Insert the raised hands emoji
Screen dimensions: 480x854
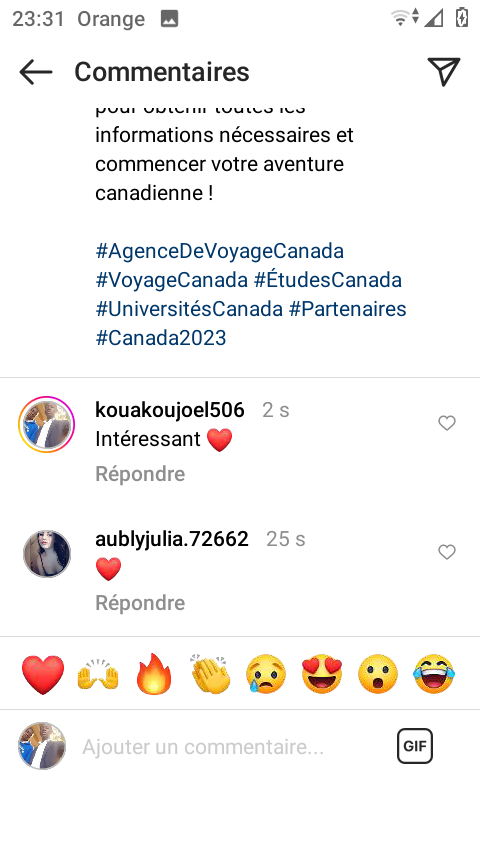click(x=98, y=674)
